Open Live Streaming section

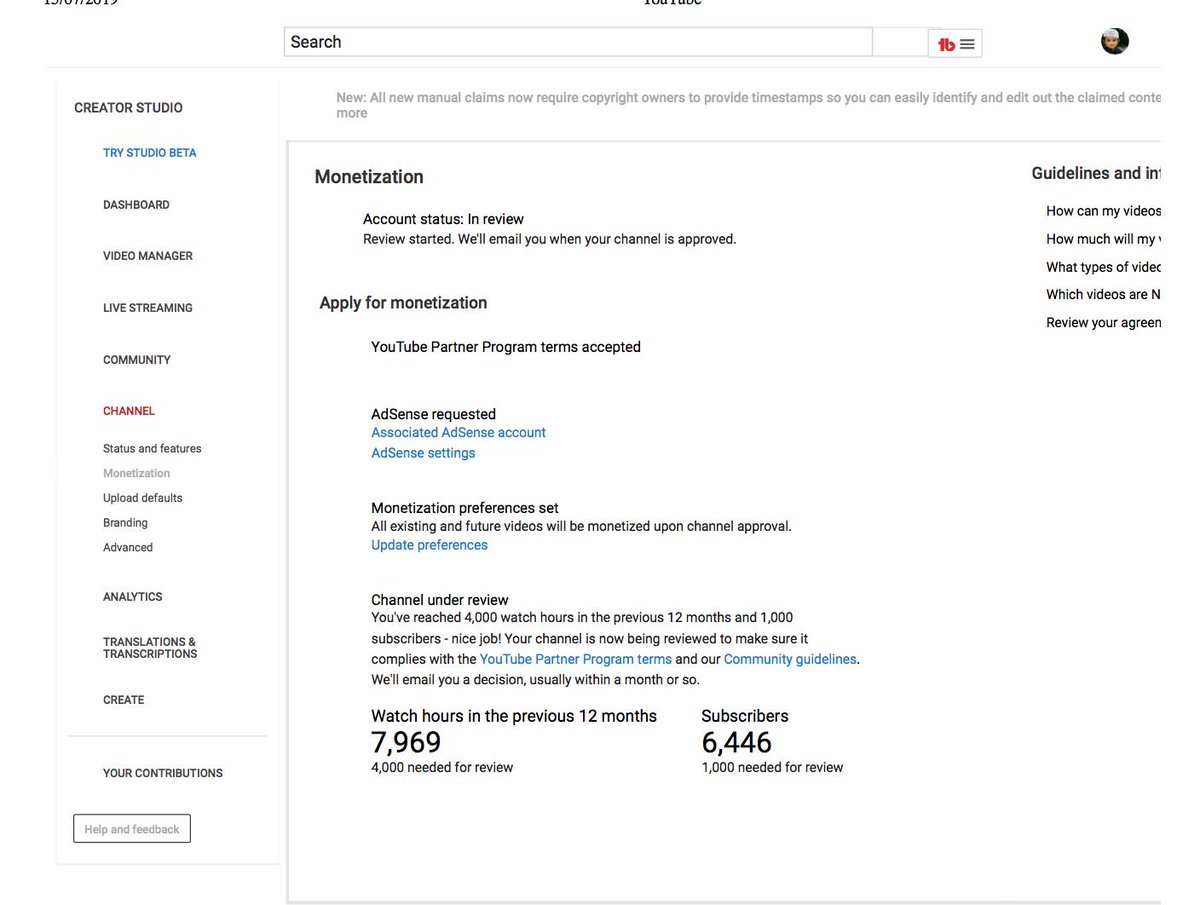(148, 308)
